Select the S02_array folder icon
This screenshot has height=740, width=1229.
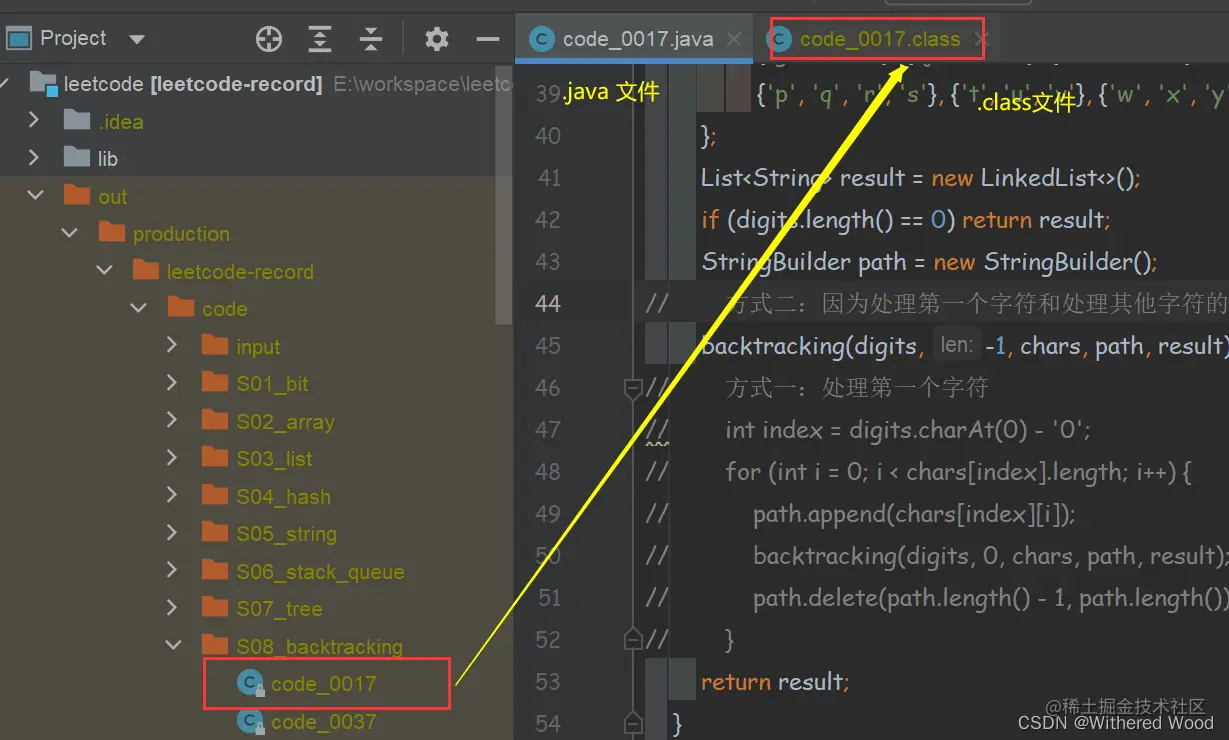215,420
